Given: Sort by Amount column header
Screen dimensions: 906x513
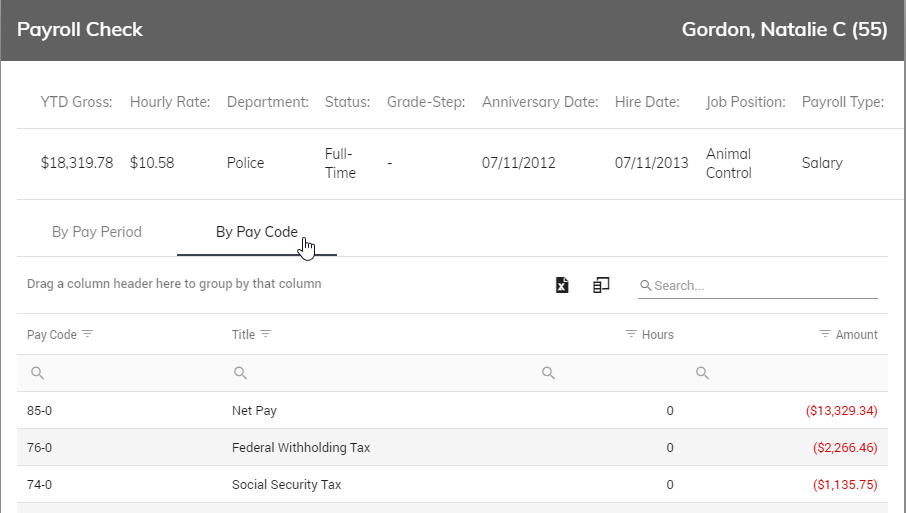Looking at the screenshot, I should pyautogui.click(x=856, y=334).
